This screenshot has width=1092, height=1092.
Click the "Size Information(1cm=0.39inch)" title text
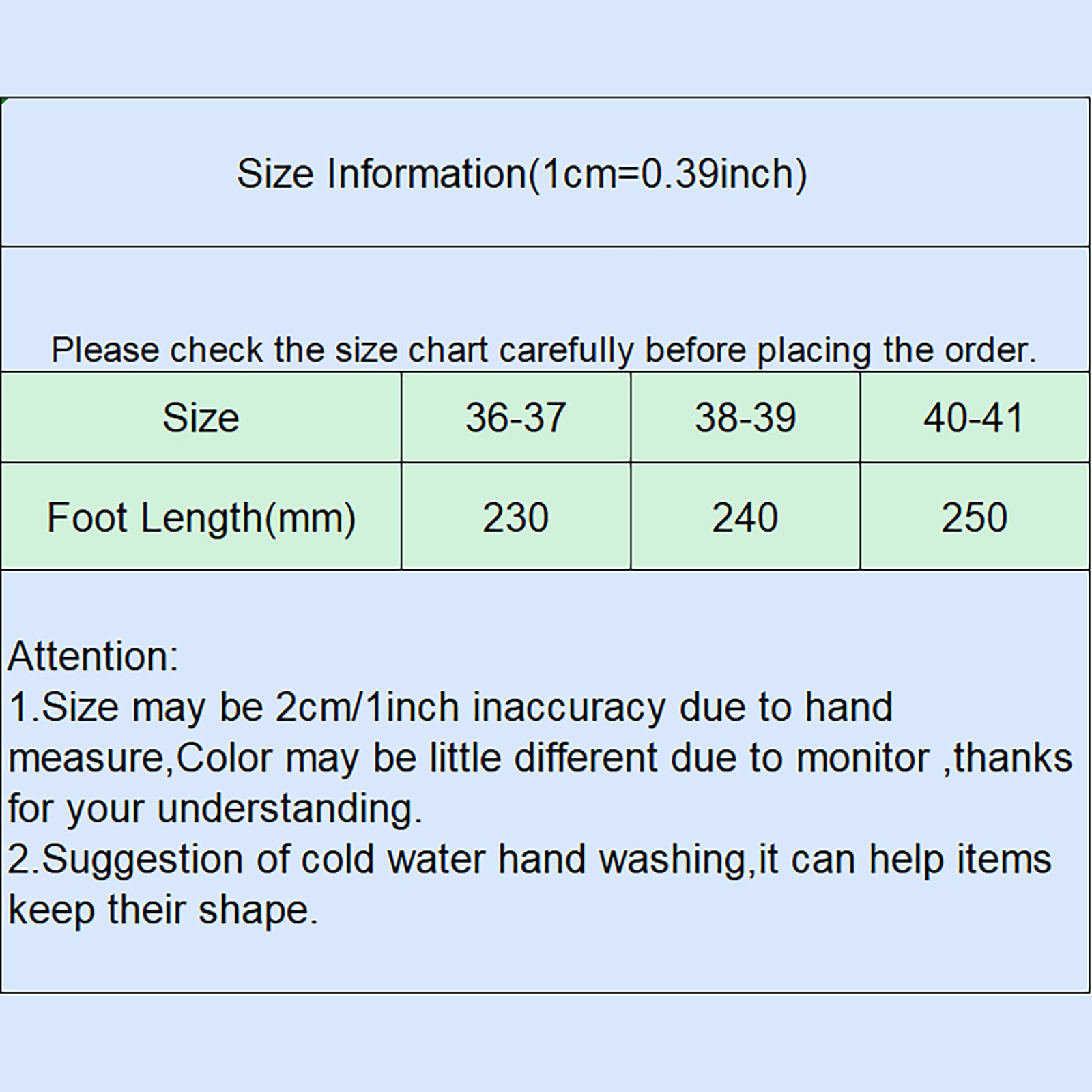(522, 174)
